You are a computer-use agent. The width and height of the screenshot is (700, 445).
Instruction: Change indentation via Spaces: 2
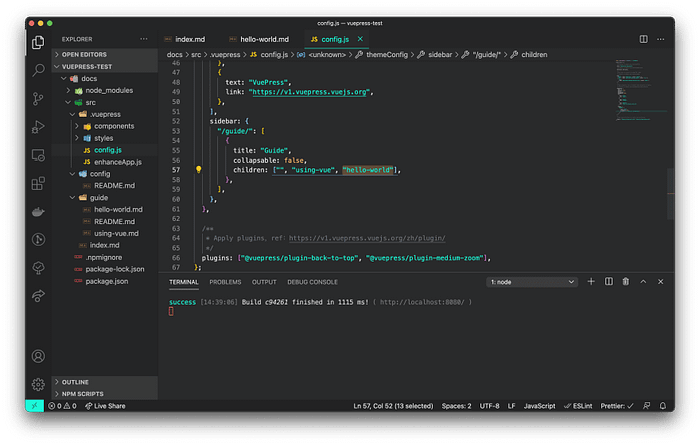pyautogui.click(x=456, y=406)
